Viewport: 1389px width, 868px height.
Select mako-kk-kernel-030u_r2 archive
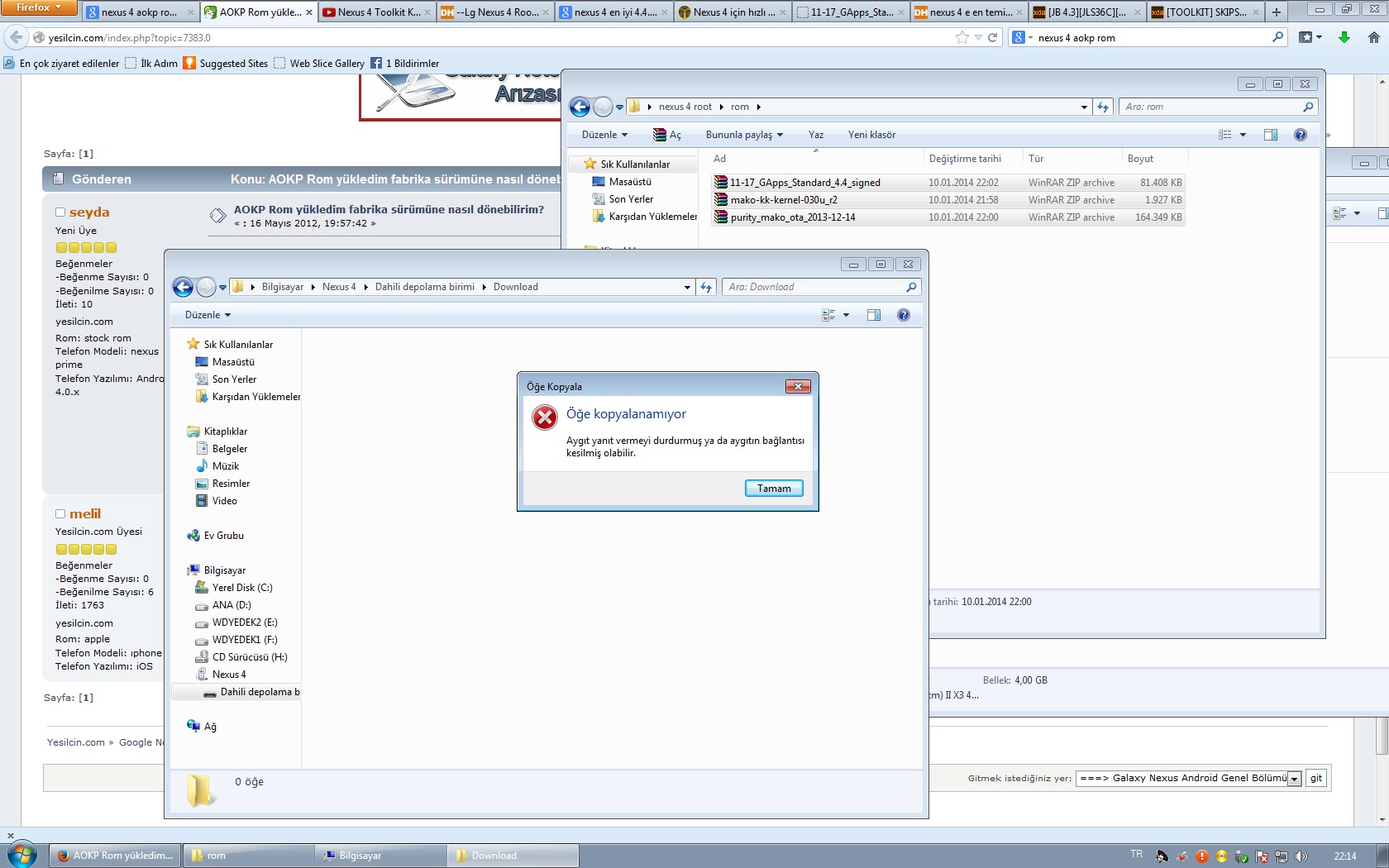click(x=948, y=200)
